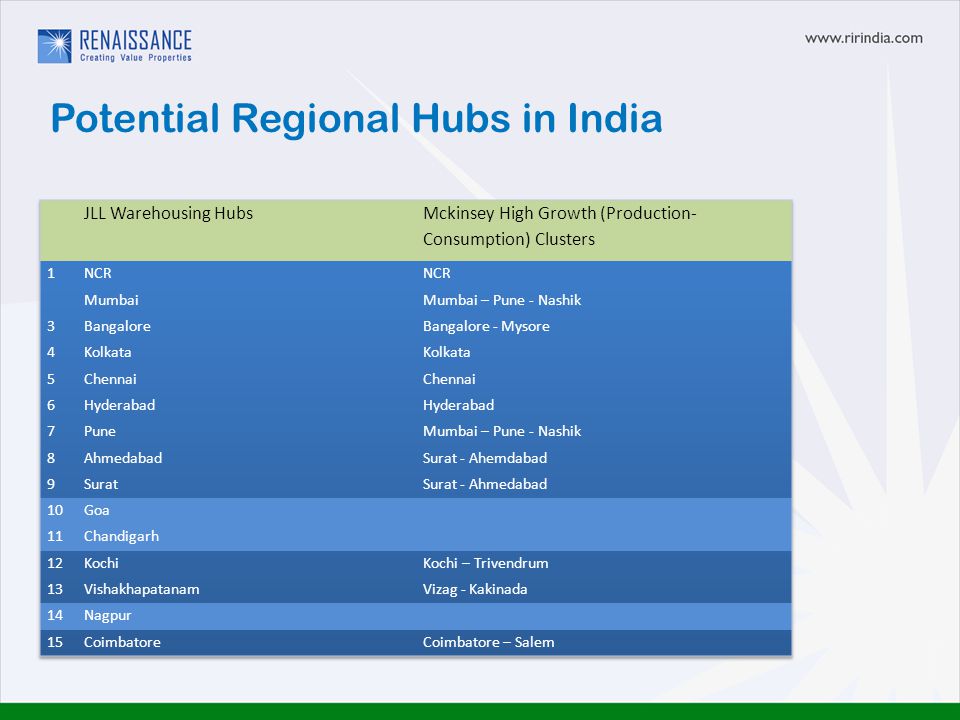960x720 pixels.
Task: Click the RENAISSANCE company name text
Action: (136, 40)
